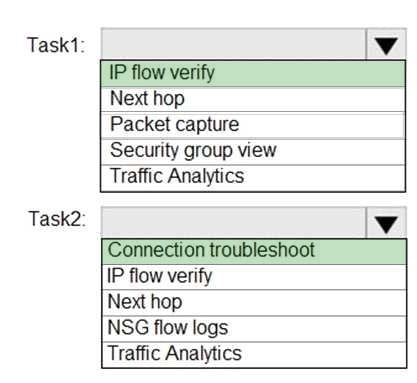Choose Next hop in Task1 list

[253, 99]
